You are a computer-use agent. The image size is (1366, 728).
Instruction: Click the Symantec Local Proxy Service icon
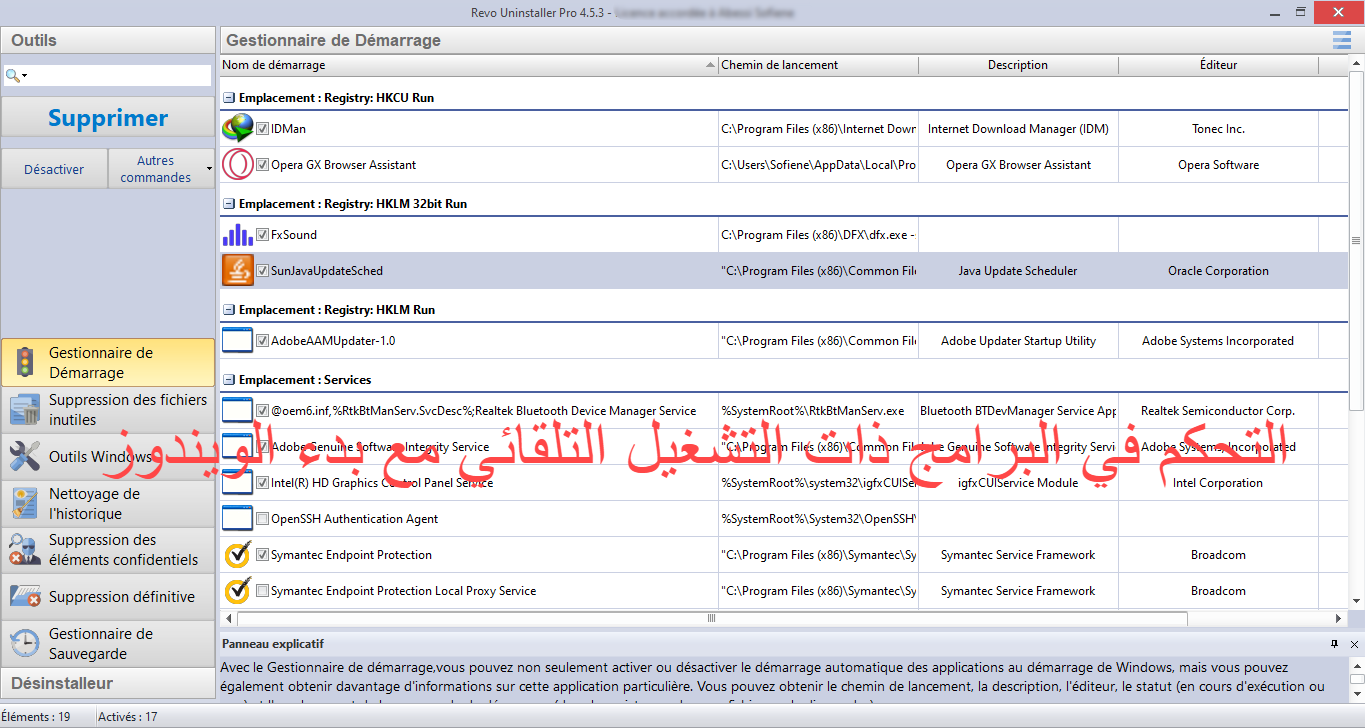(x=237, y=590)
